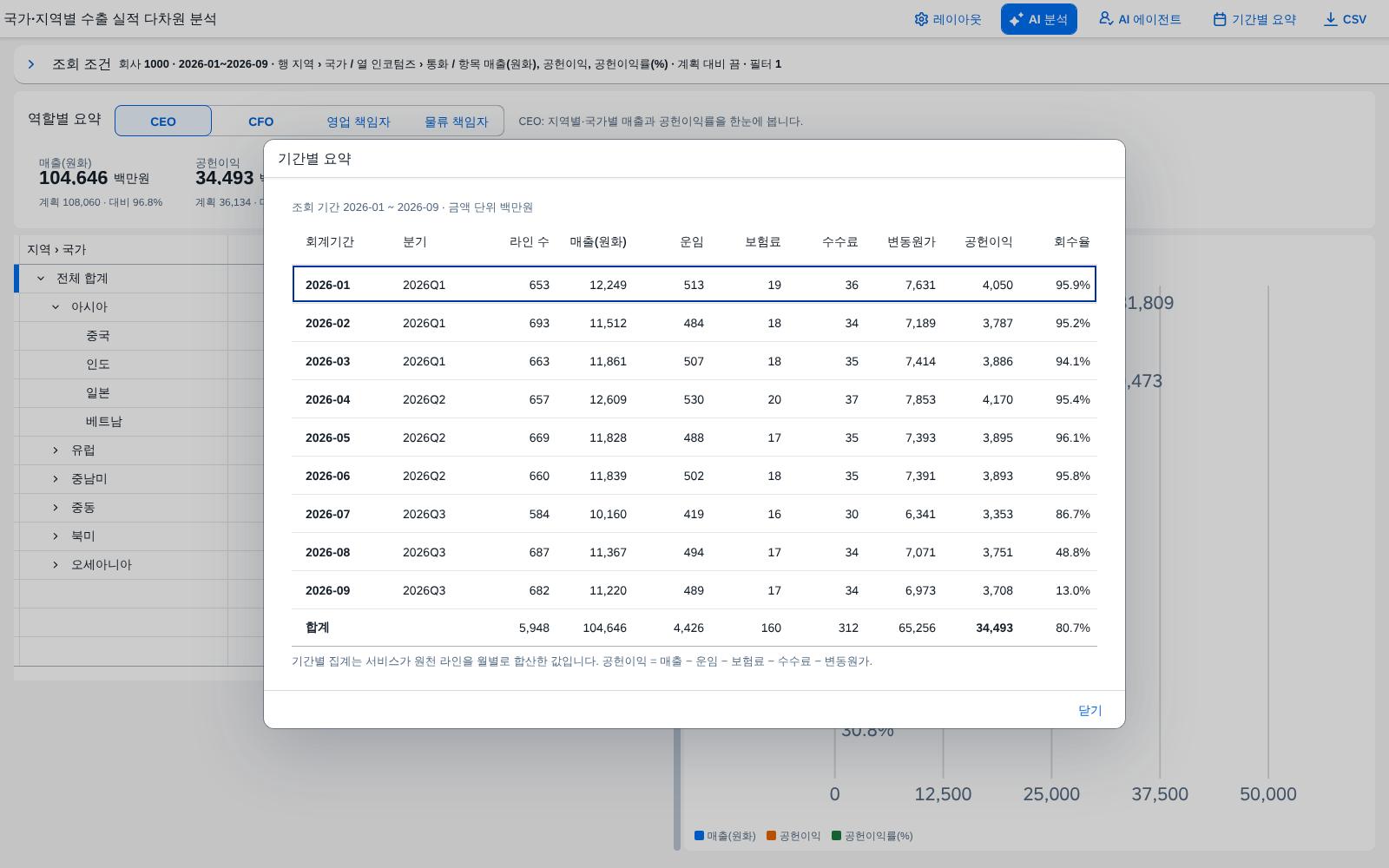Click the 회계기간 column header
Viewport: 1389px width, 868px height.
330,242
